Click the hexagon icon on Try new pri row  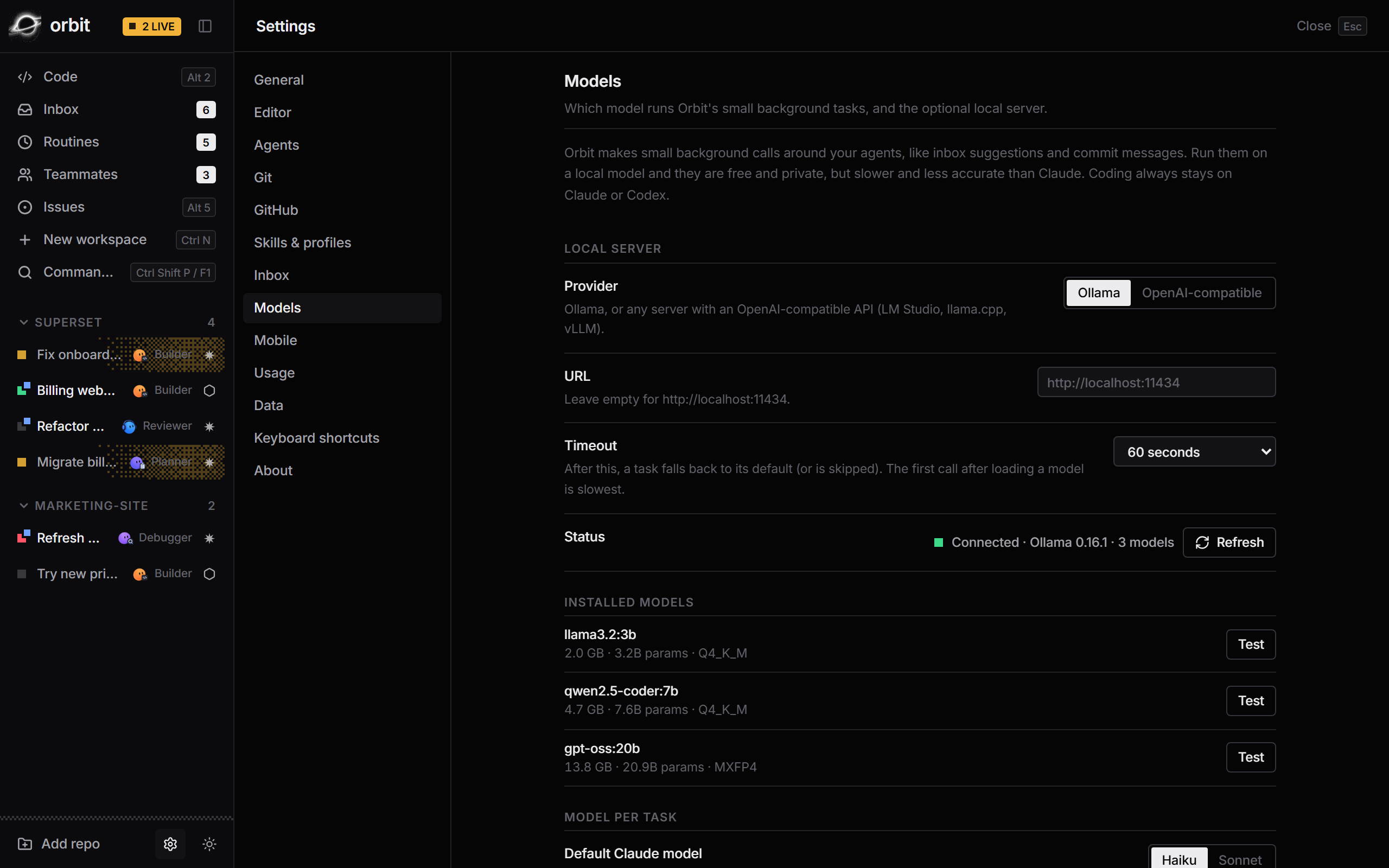click(209, 574)
